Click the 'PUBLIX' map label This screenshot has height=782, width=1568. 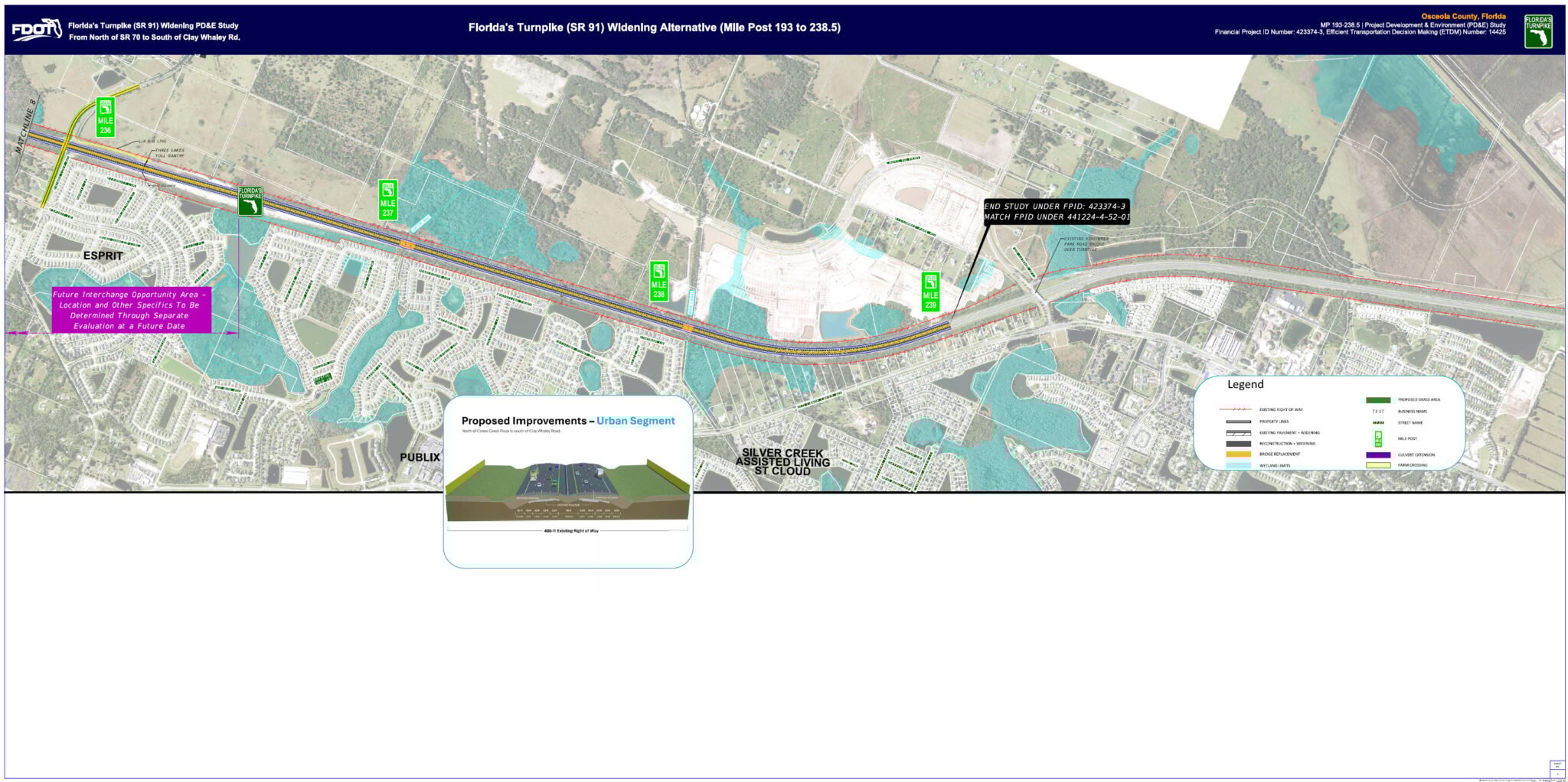(420, 458)
